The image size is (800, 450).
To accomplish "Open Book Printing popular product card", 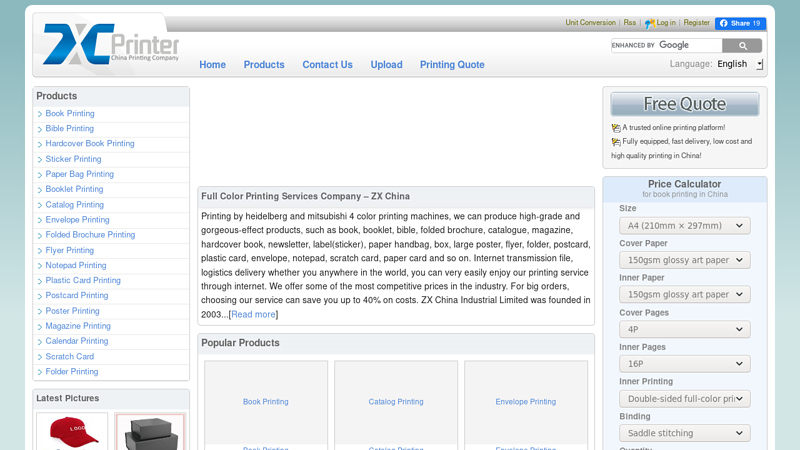I will click(x=266, y=402).
